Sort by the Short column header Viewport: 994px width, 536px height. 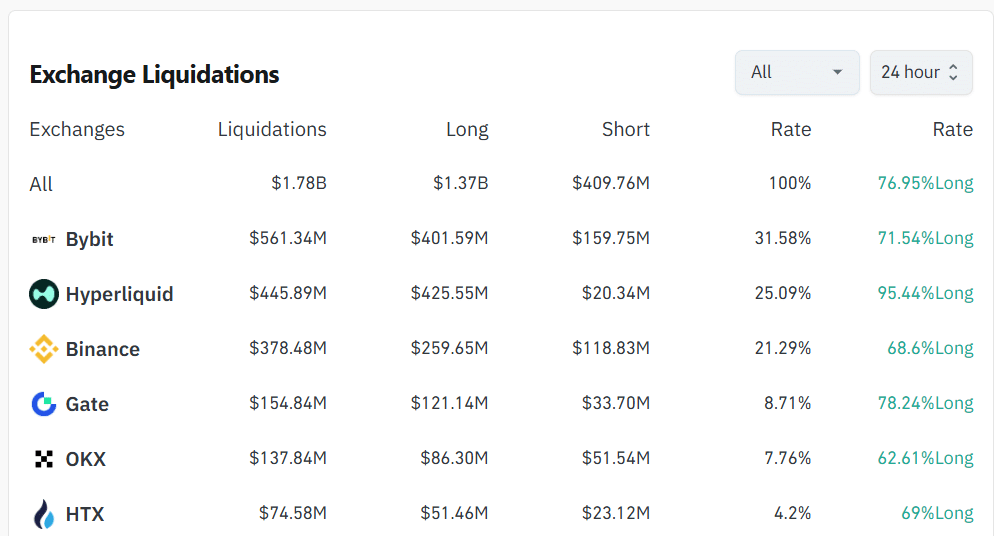(626, 129)
